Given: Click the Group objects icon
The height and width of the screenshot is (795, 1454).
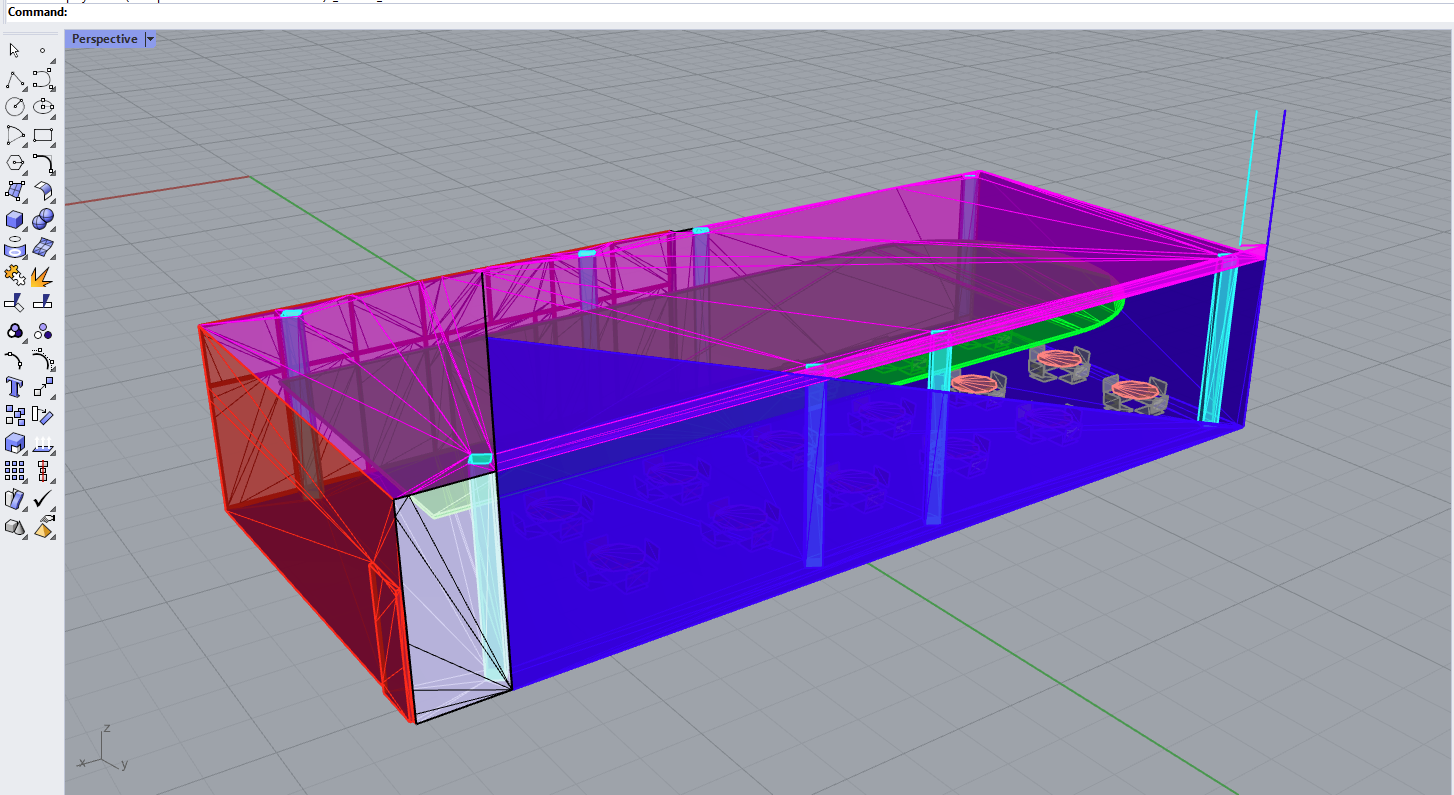Looking at the screenshot, I should pyautogui.click(x=15, y=330).
